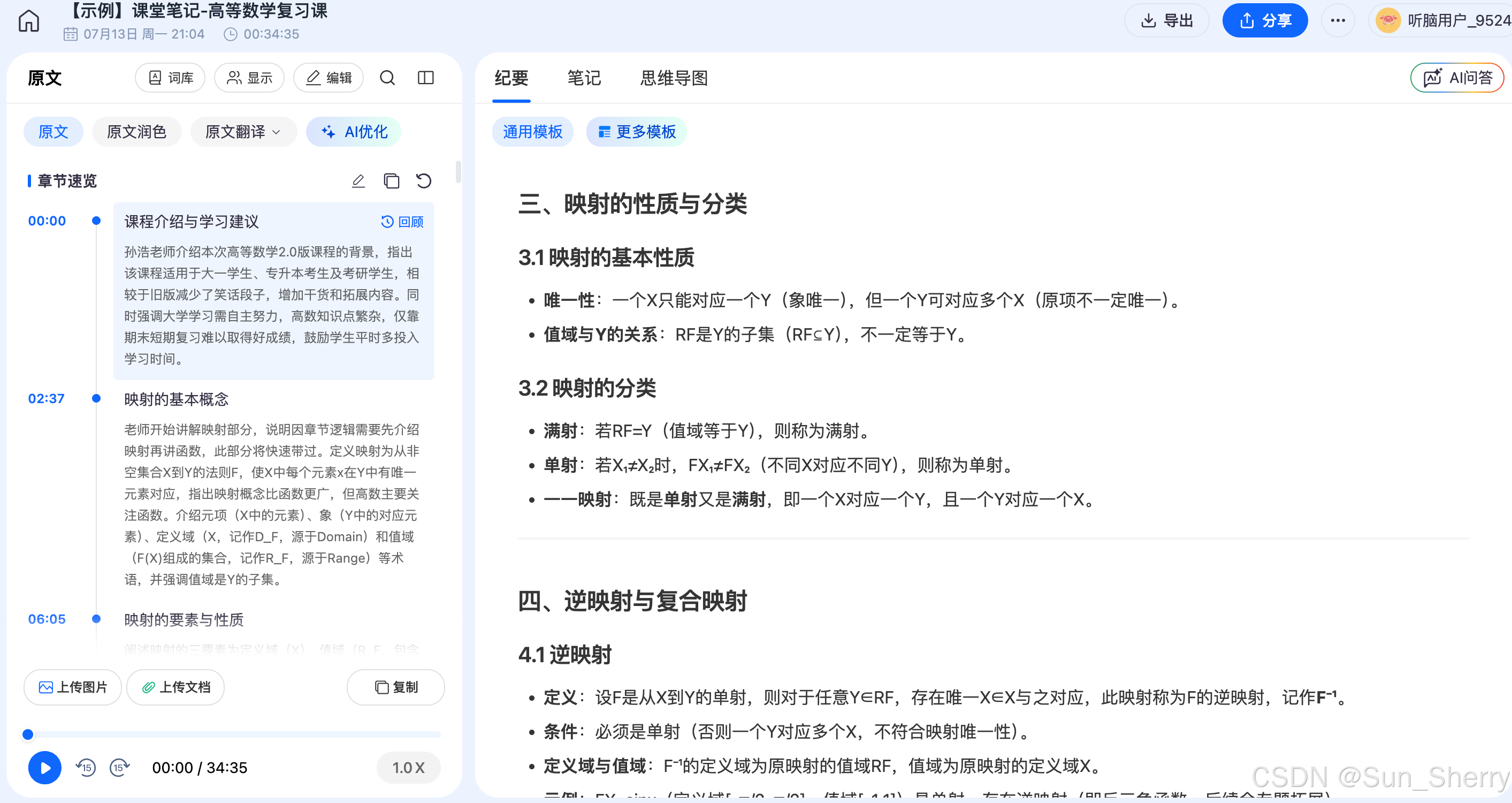This screenshot has height=803, width=1512.
Task: Choose the 通用模板 template
Action: [533, 132]
